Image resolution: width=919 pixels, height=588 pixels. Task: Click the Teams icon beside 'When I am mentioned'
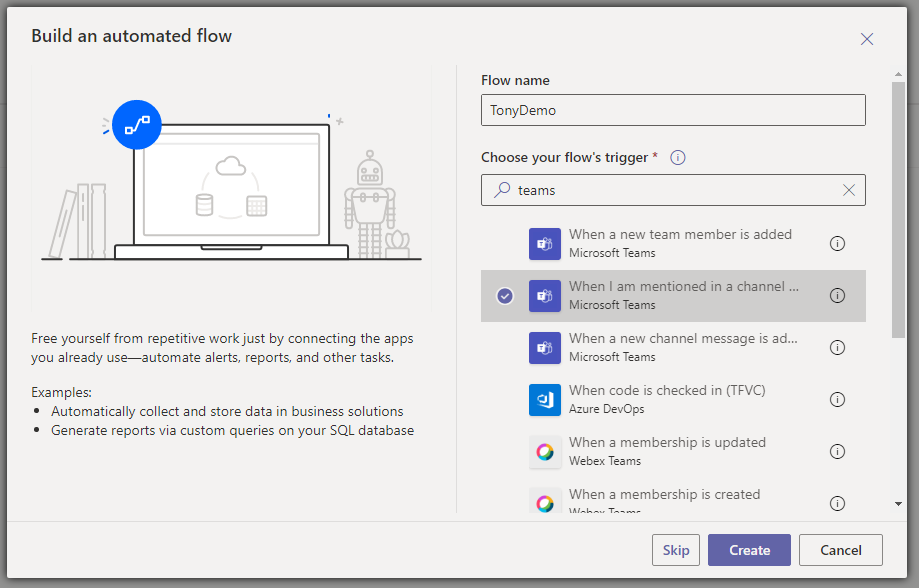tap(544, 296)
